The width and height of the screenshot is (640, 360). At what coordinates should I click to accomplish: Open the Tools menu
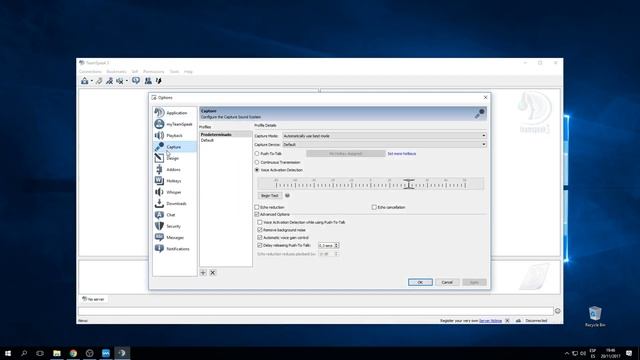[174, 72]
